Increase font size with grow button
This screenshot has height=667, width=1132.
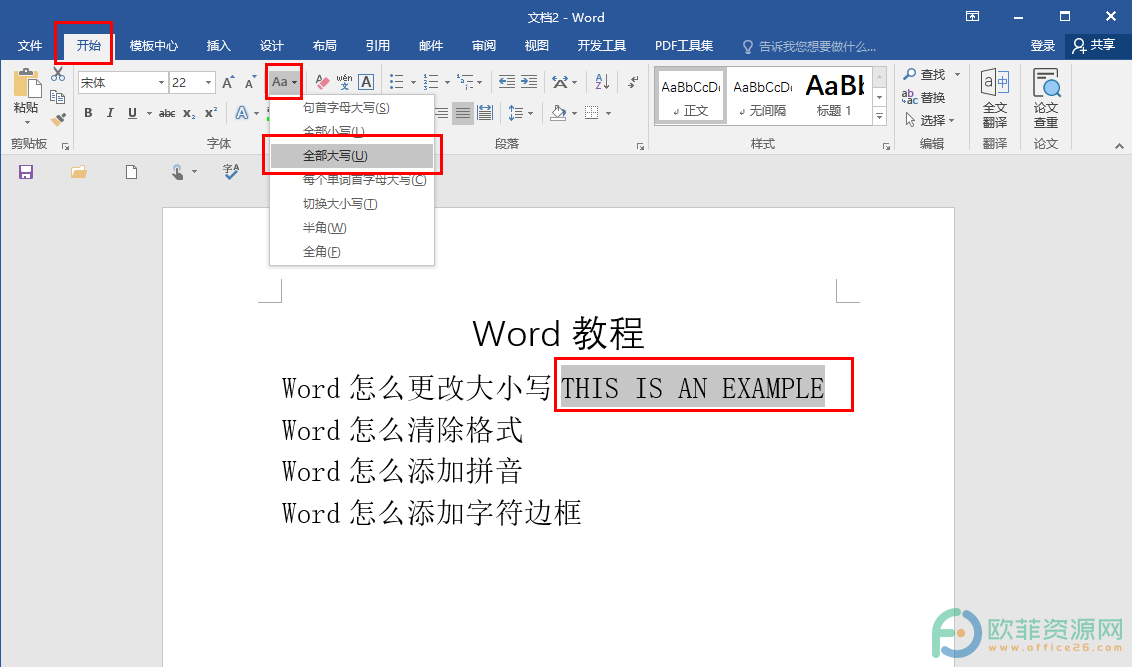click(x=228, y=82)
